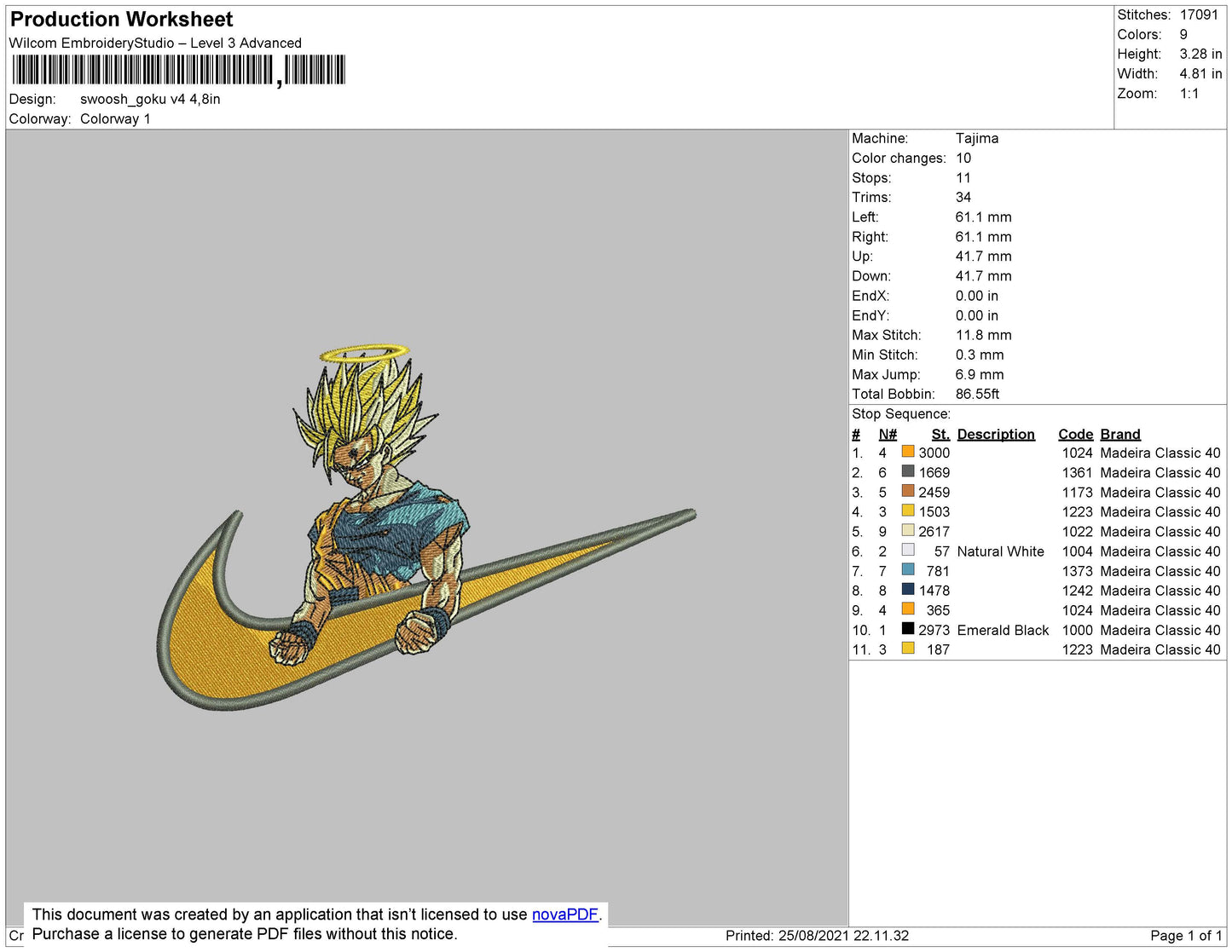Select the dark navy swatch for code 1242
Image resolution: width=1232 pixels, height=952 pixels.
tap(908, 590)
